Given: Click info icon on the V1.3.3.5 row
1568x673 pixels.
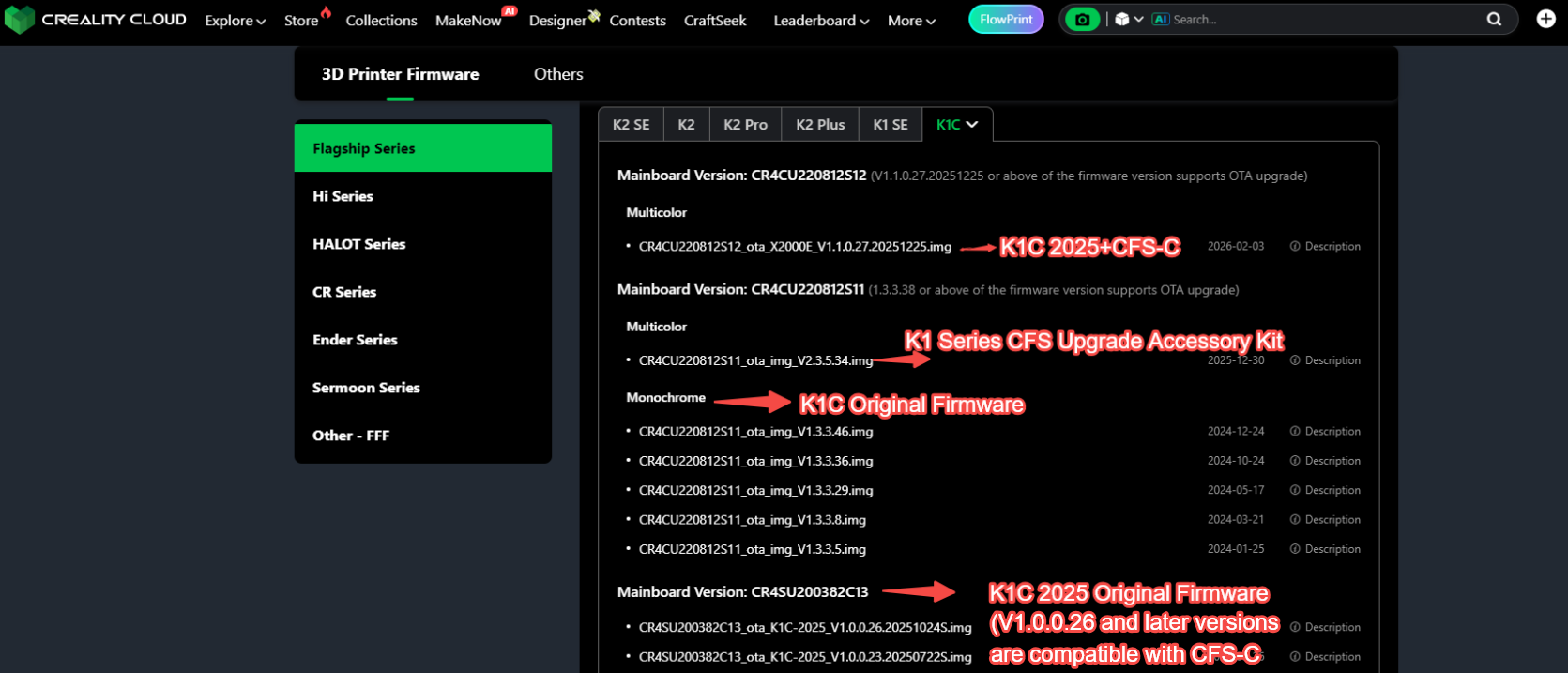Looking at the screenshot, I should (x=1295, y=549).
